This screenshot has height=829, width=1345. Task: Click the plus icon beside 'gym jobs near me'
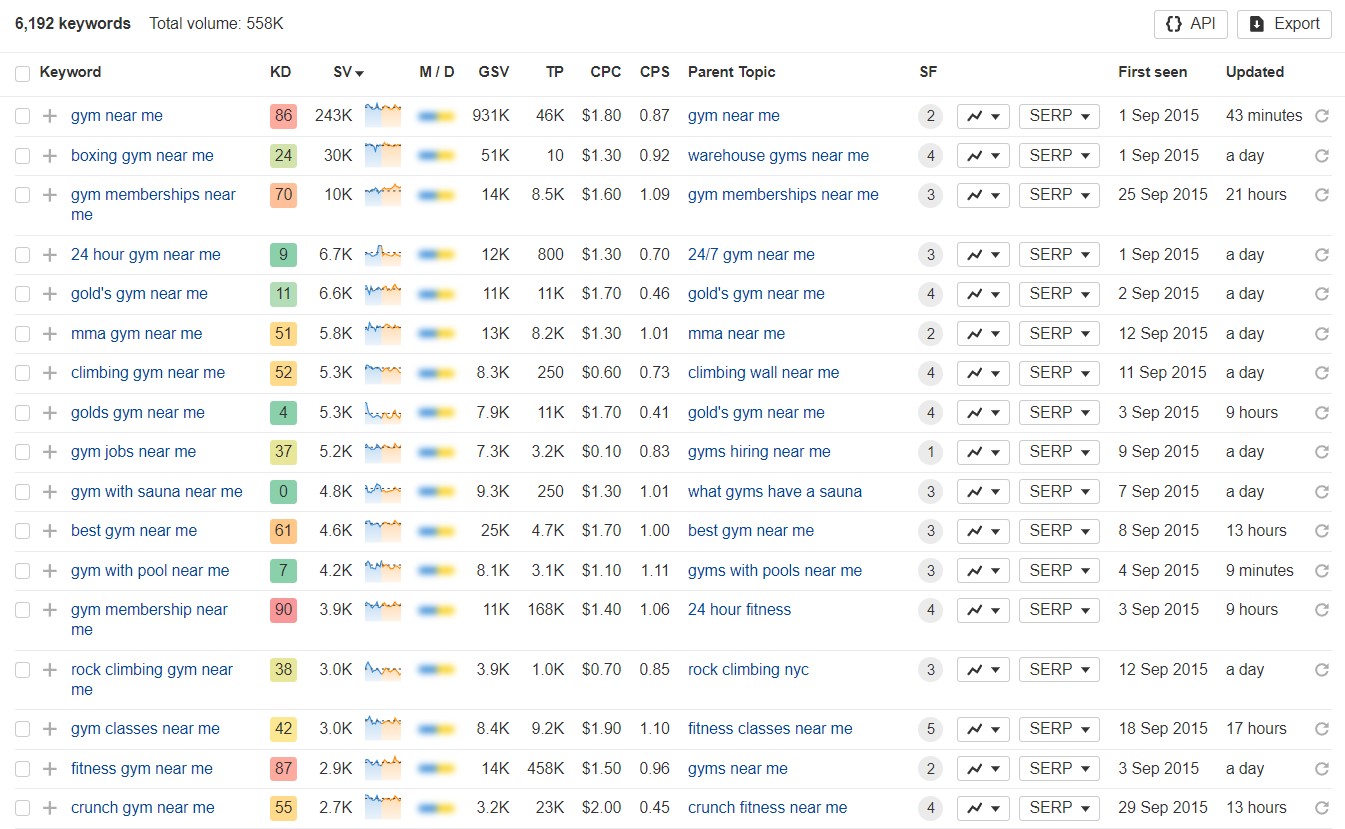pos(50,452)
